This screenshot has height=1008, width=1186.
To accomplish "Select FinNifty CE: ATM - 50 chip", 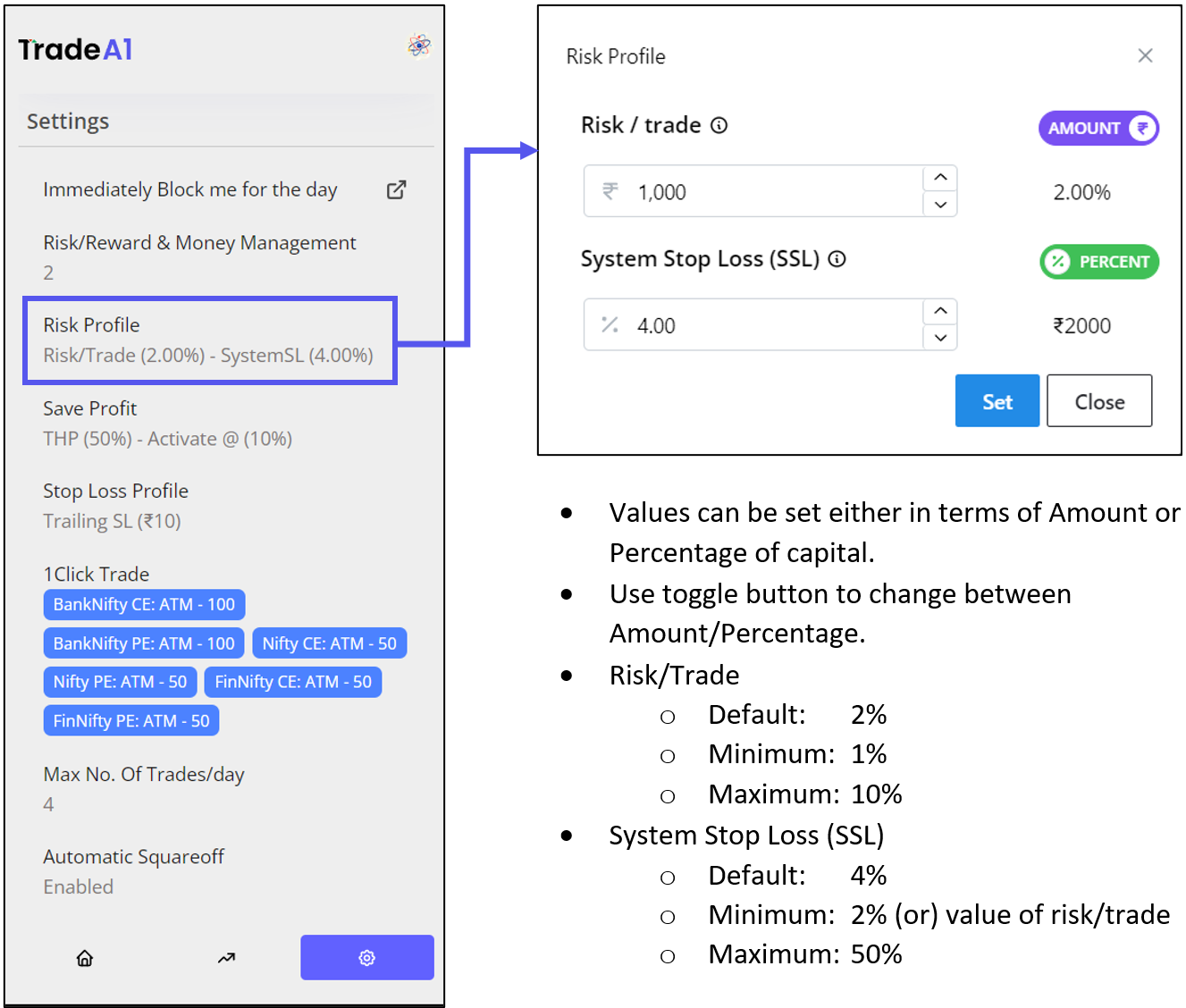I will [293, 682].
